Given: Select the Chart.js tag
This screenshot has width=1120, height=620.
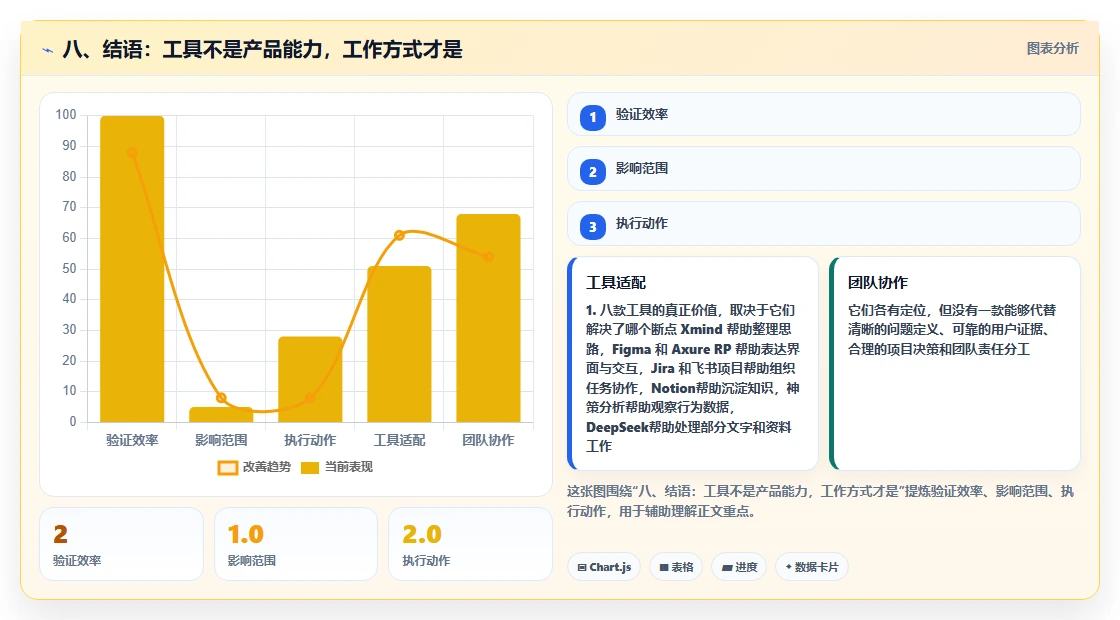Looking at the screenshot, I should (x=604, y=567).
